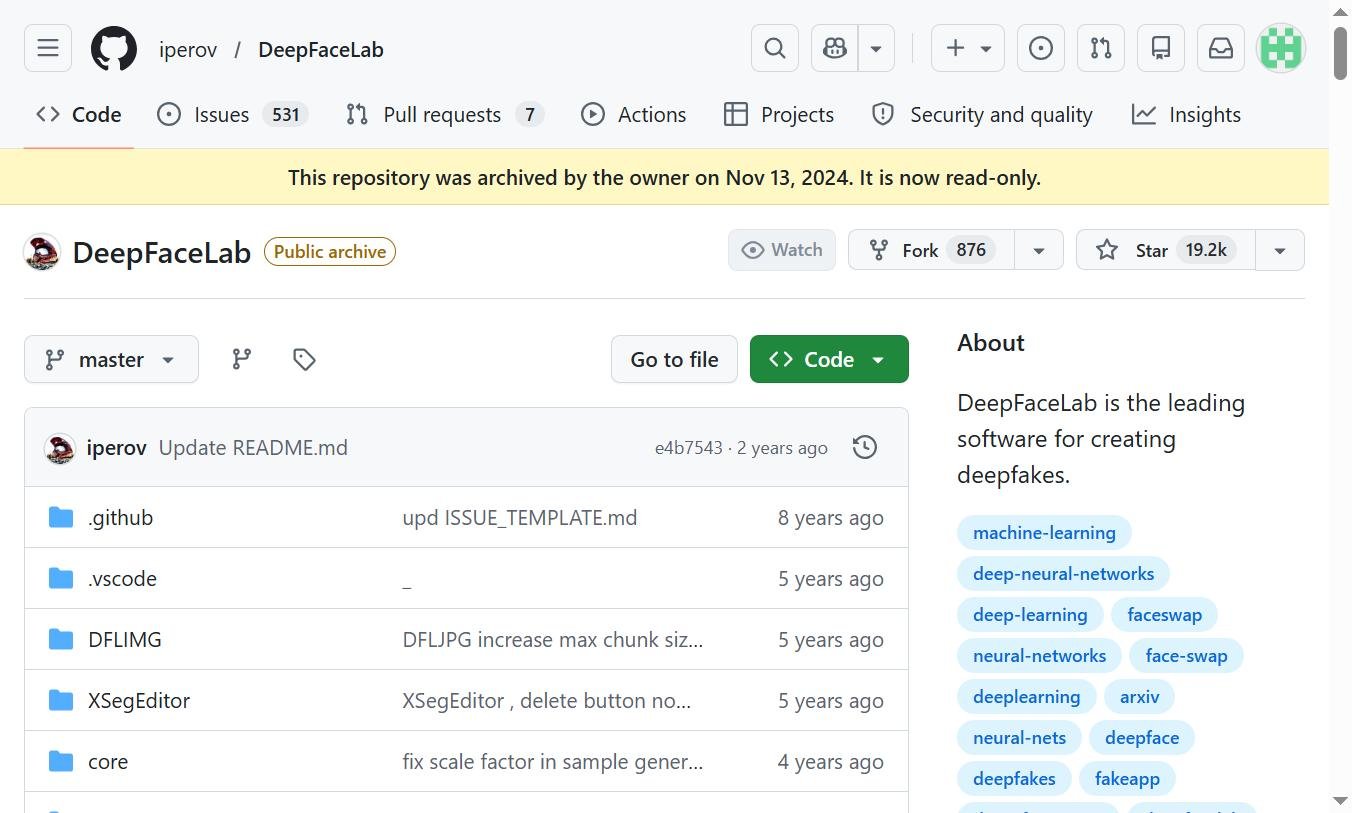The width and height of the screenshot is (1352, 813).
Task: Open fix scale factor commit link
Action: (553, 762)
